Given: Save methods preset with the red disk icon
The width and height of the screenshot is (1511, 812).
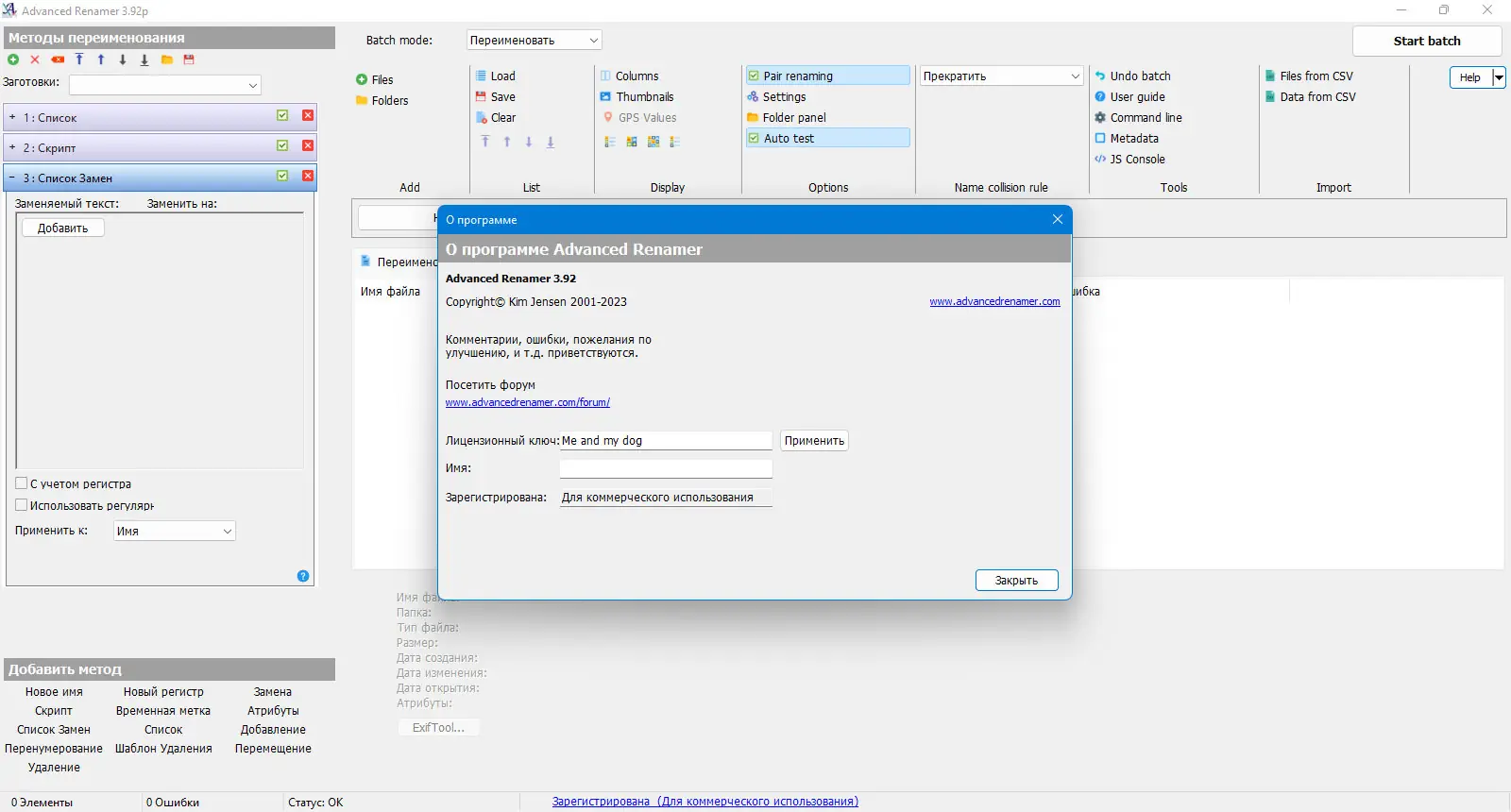Looking at the screenshot, I should (x=189, y=59).
